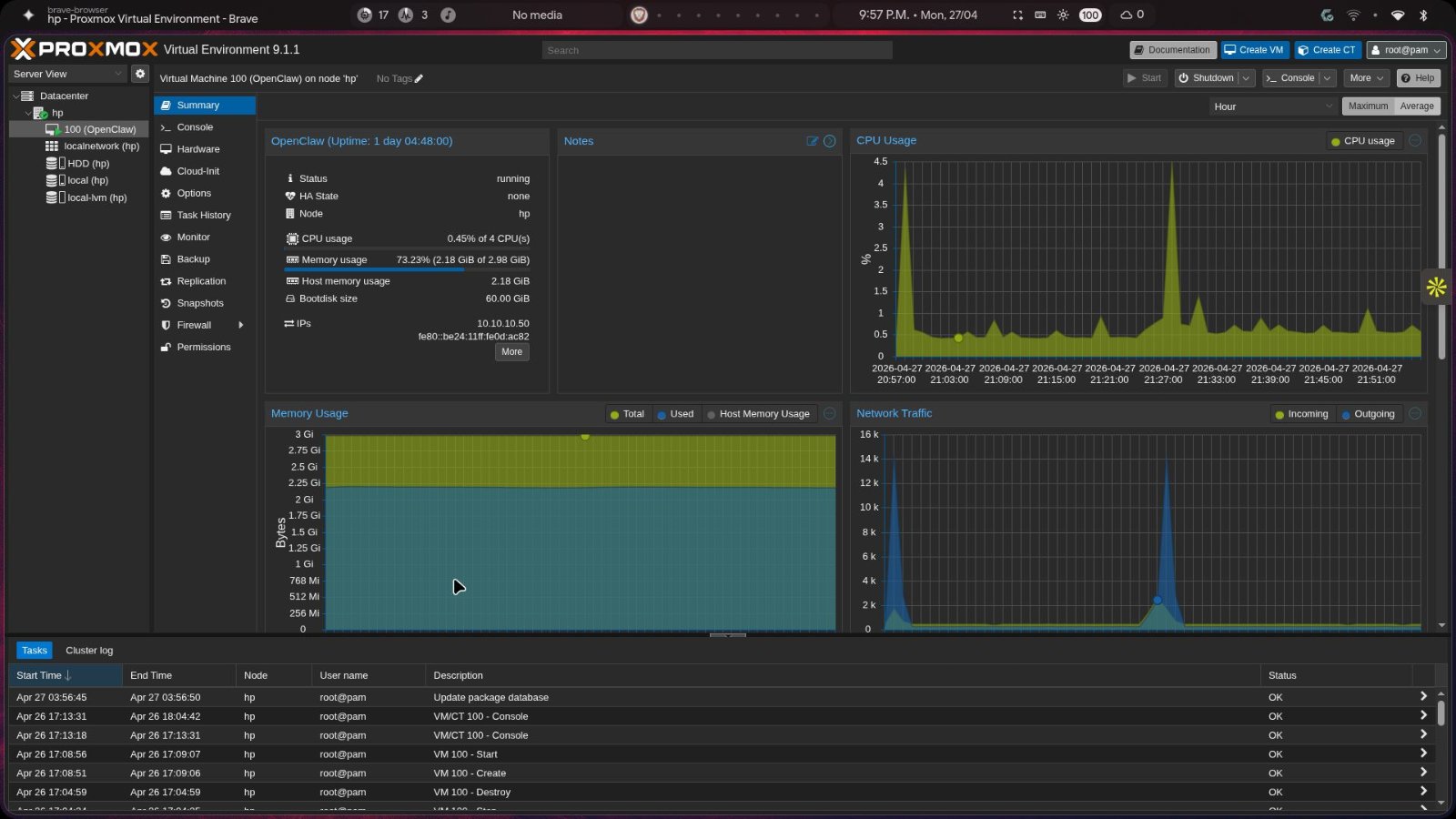Image resolution: width=1456 pixels, height=819 pixels.
Task: Open the Console options arrow
Action: click(1329, 78)
